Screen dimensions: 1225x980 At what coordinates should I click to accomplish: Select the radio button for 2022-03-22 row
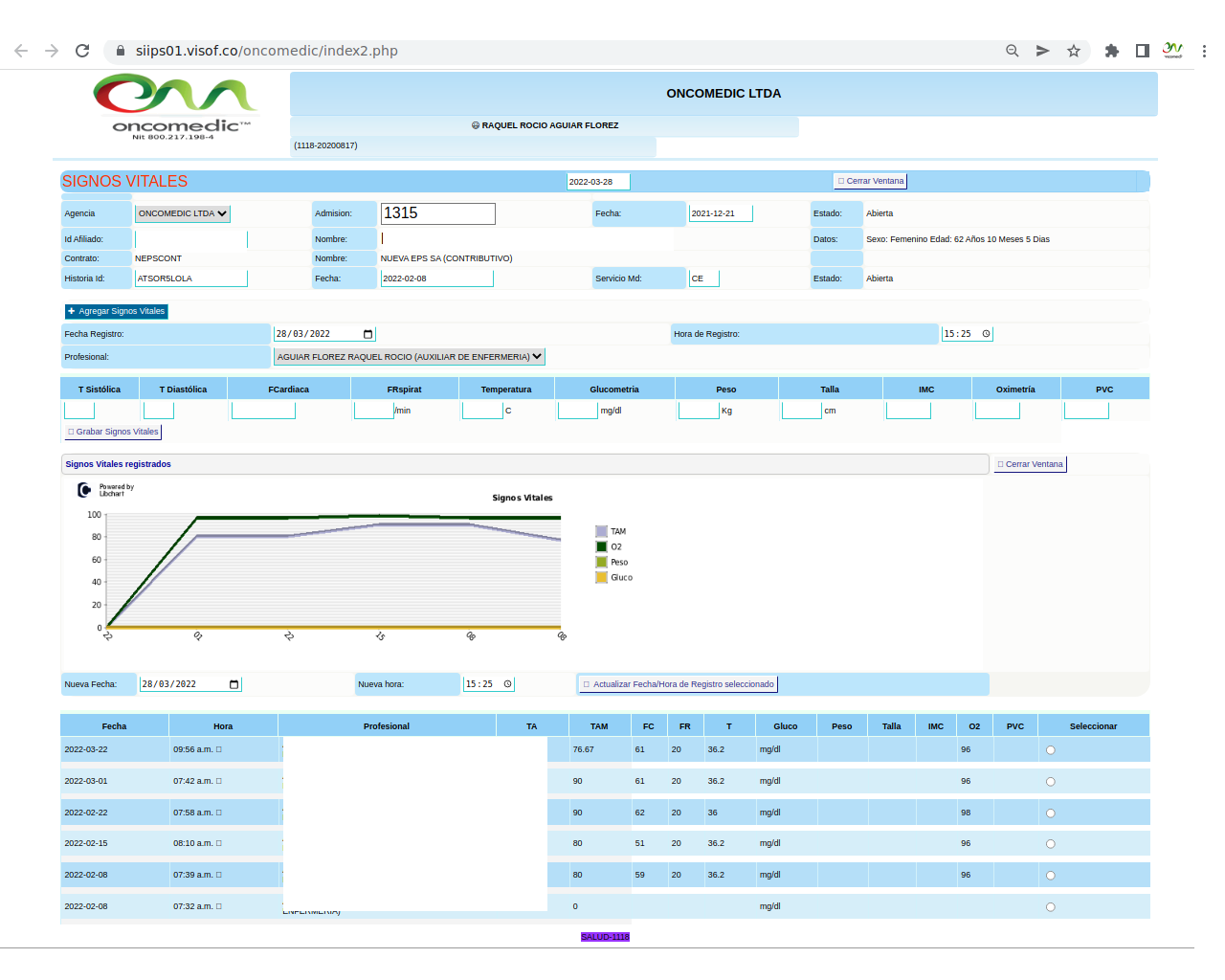point(1050,750)
